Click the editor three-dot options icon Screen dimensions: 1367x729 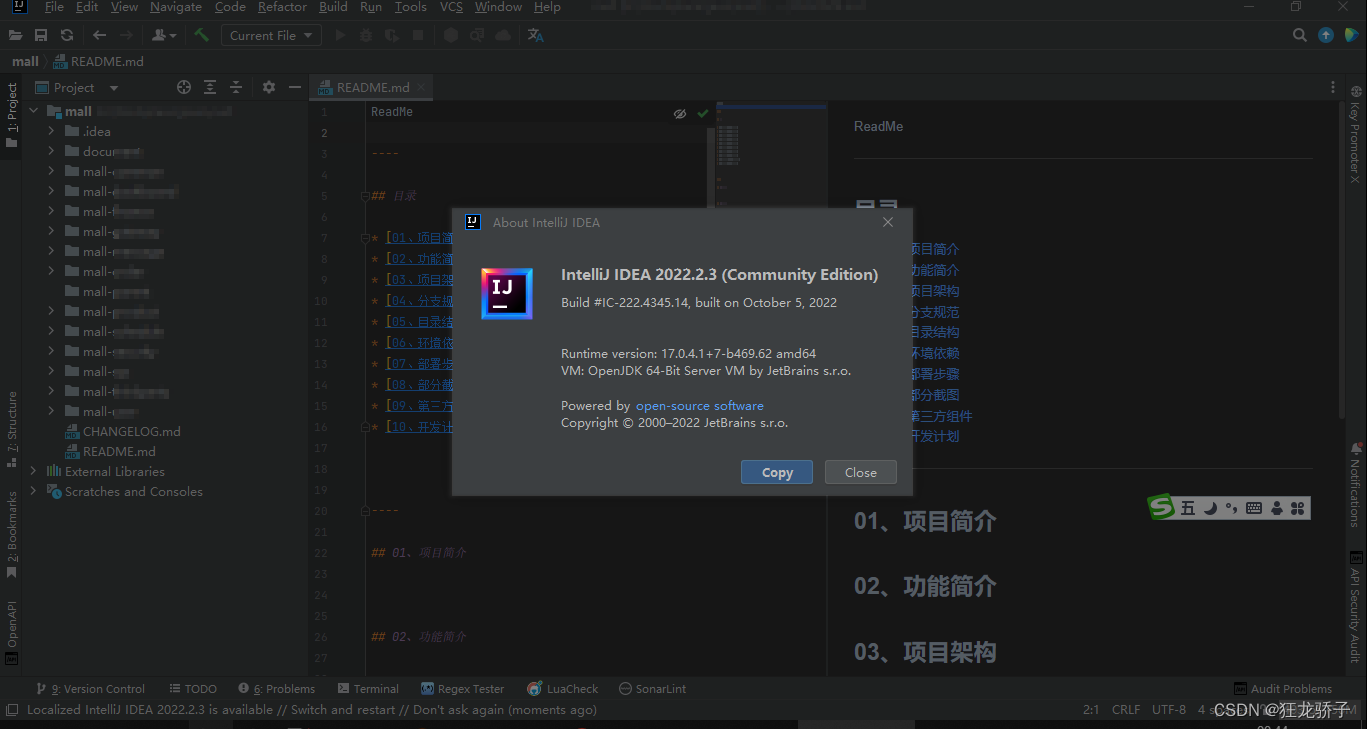[x=1332, y=87]
